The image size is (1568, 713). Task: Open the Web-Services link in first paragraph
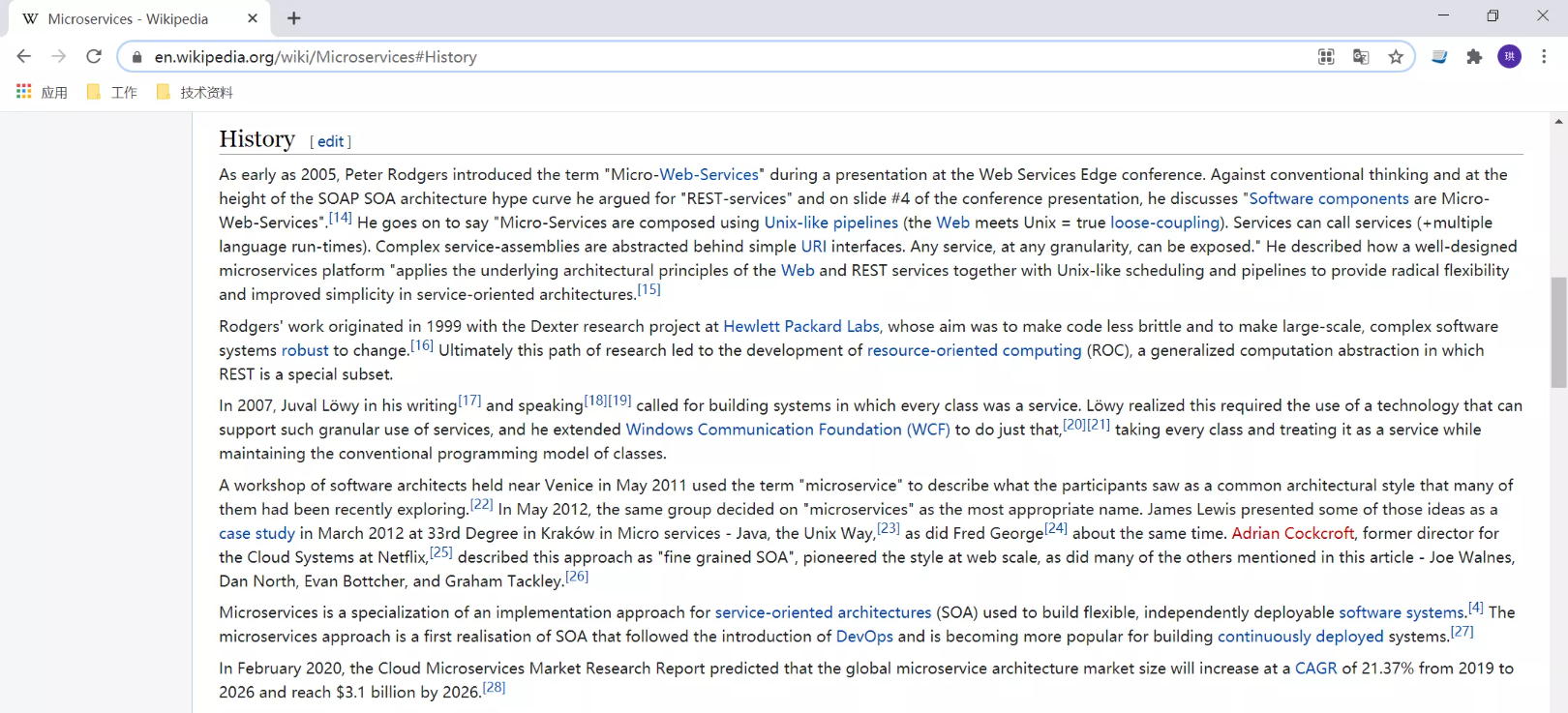[x=709, y=174]
